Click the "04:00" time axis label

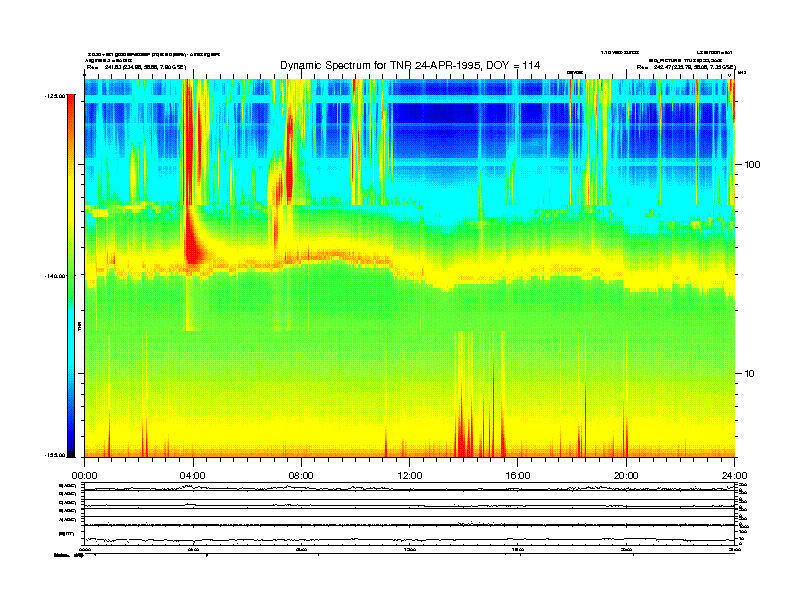[x=193, y=476]
